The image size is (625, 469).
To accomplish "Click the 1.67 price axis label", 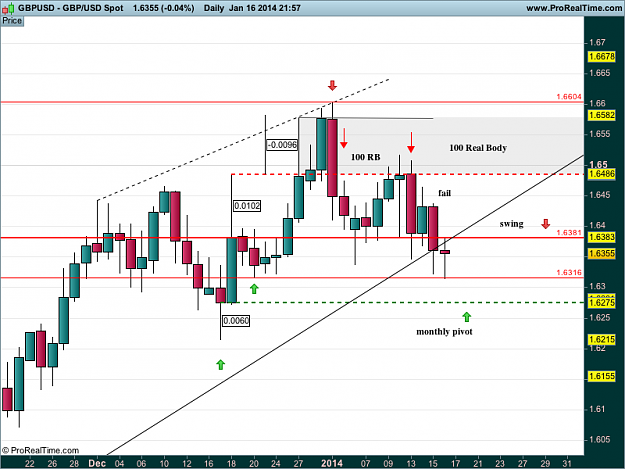I will pyautogui.click(x=597, y=42).
